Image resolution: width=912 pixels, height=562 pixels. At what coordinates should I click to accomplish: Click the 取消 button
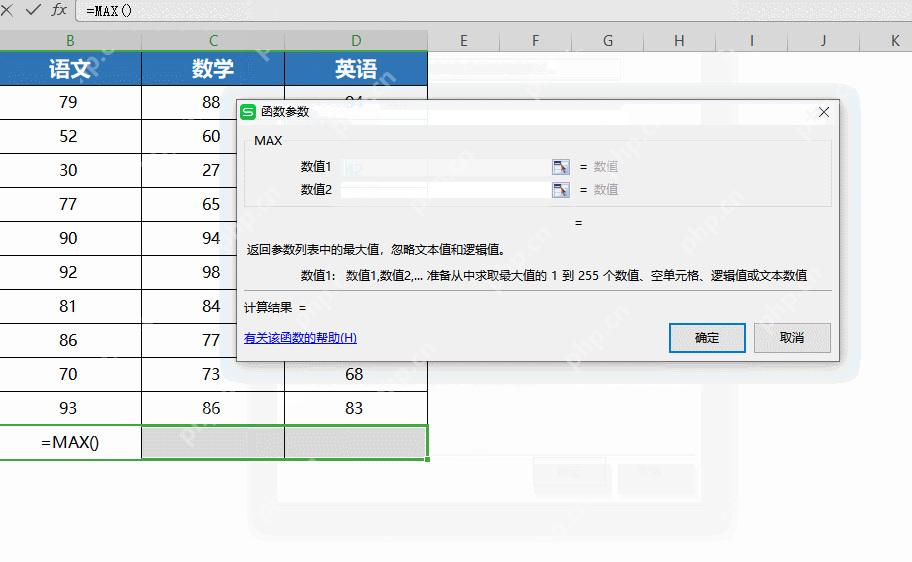coord(792,338)
